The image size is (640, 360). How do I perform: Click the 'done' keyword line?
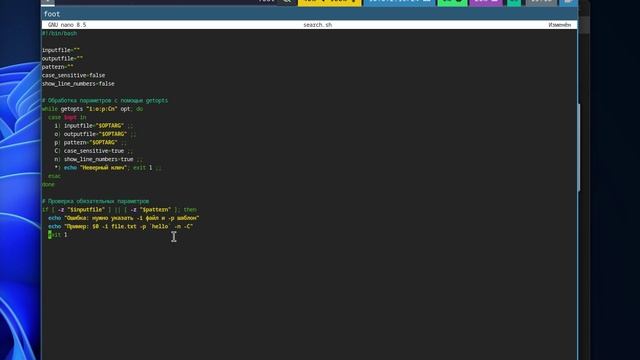click(x=48, y=184)
